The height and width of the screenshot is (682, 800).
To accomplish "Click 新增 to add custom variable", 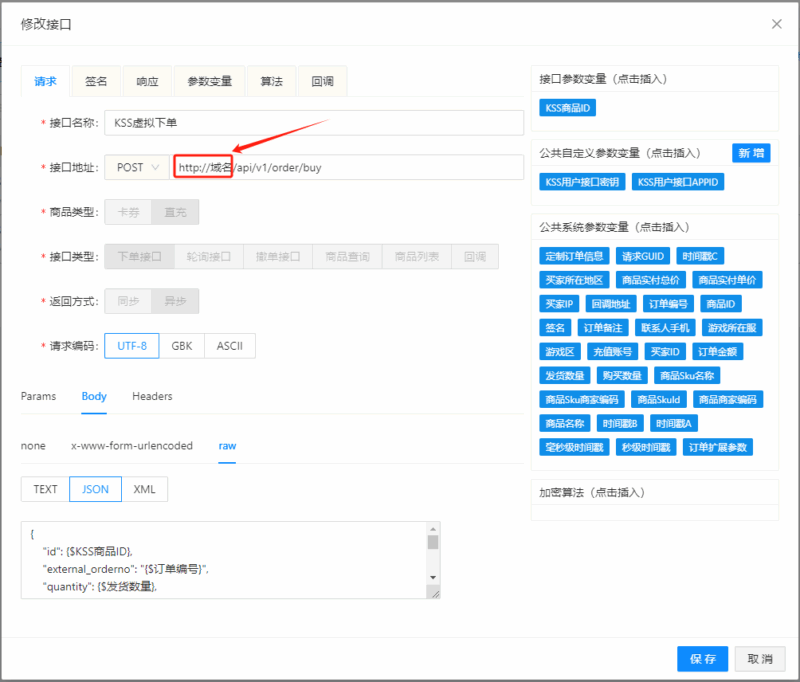I will (751, 153).
